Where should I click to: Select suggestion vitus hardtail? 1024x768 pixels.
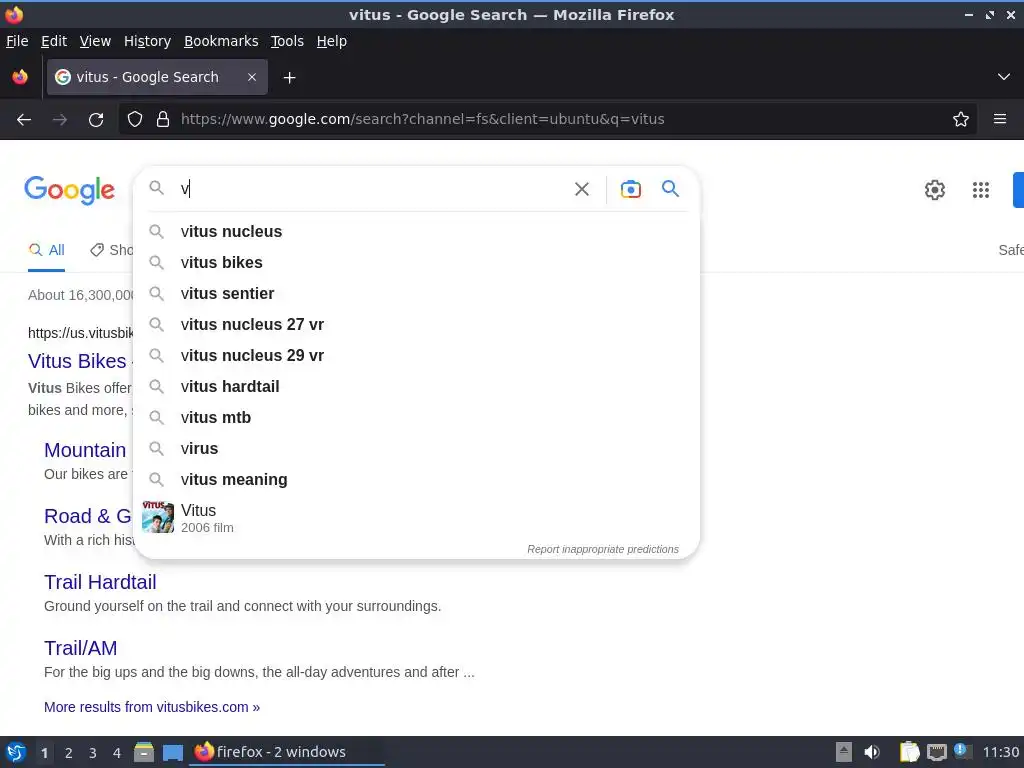point(416,387)
